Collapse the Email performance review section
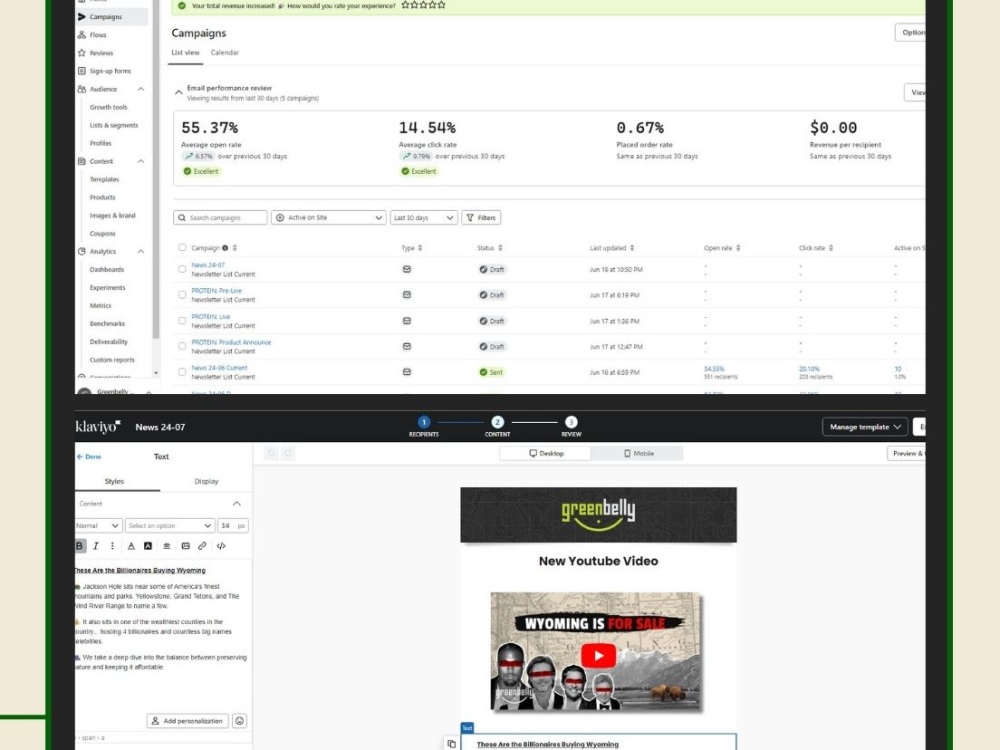The width and height of the screenshot is (1000, 750). (x=179, y=92)
